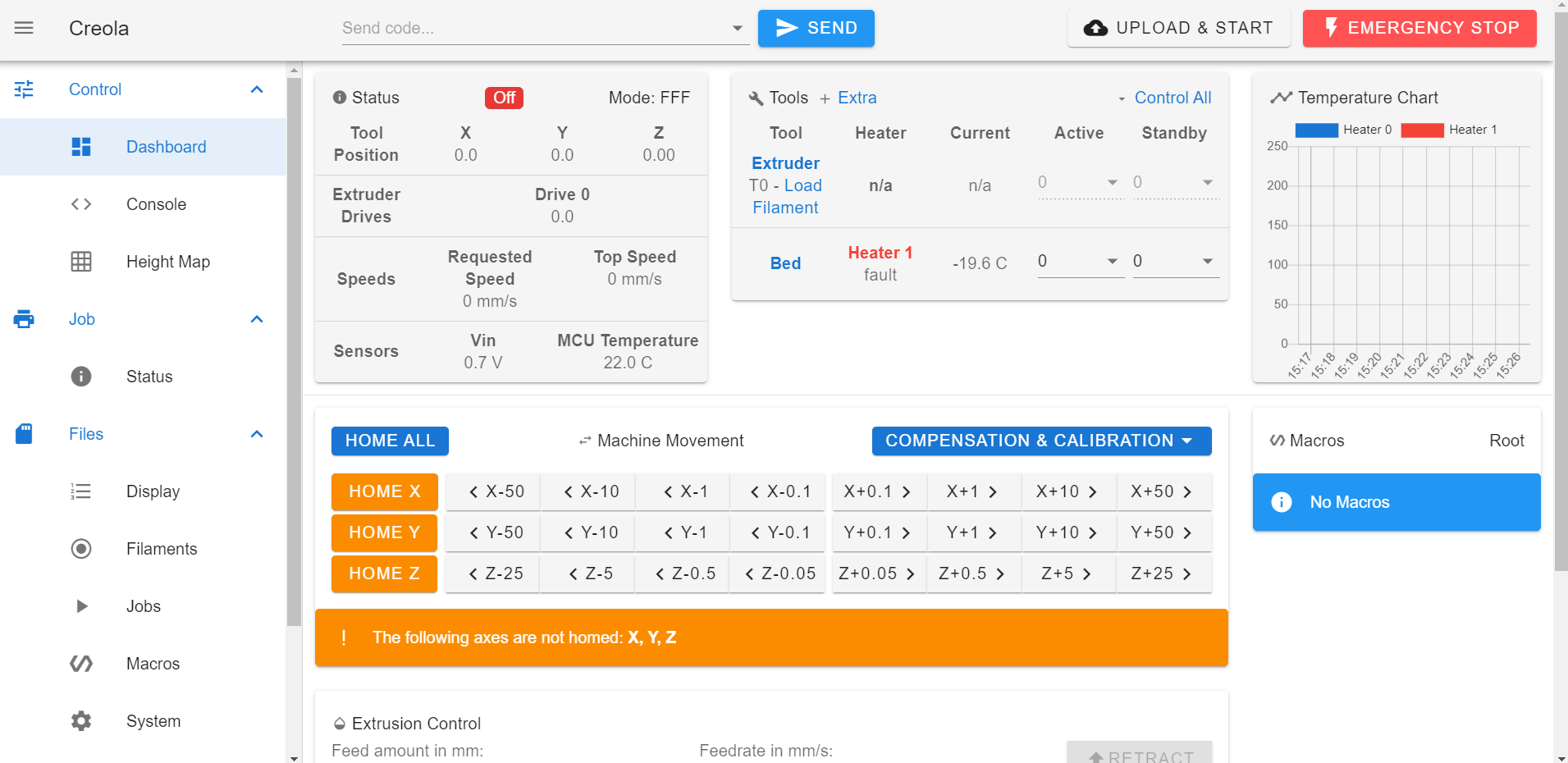Open the Dashboard page
This screenshot has height=763, width=1568.
pos(143,147)
